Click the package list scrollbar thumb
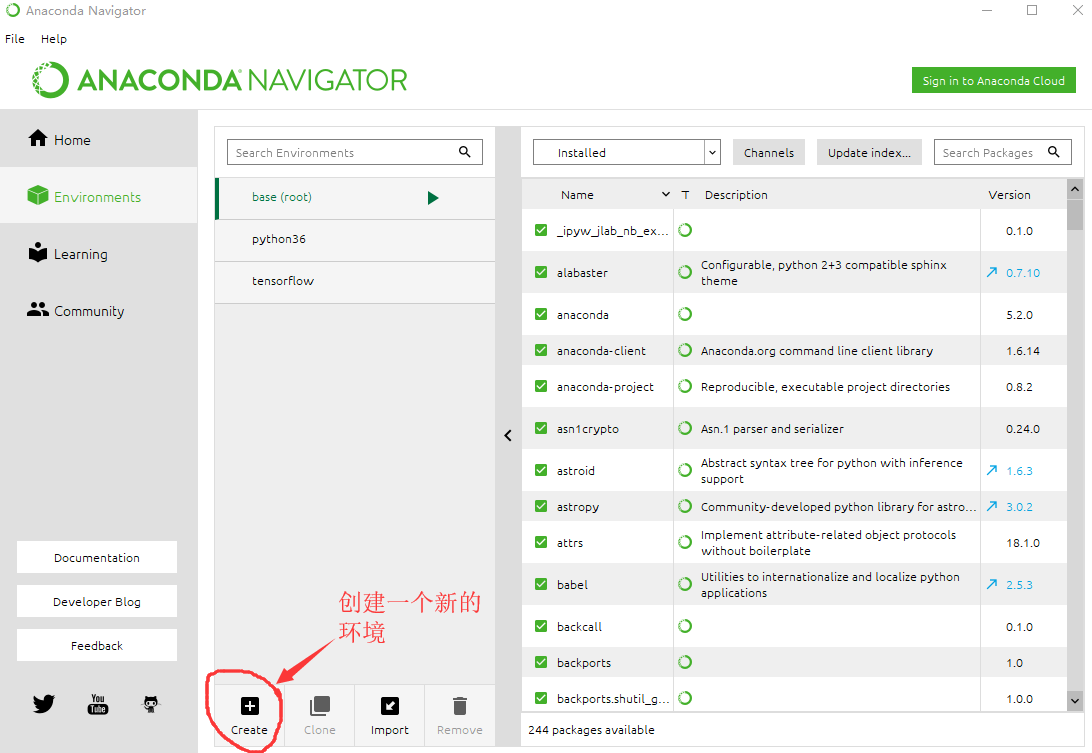 pos(1075,214)
